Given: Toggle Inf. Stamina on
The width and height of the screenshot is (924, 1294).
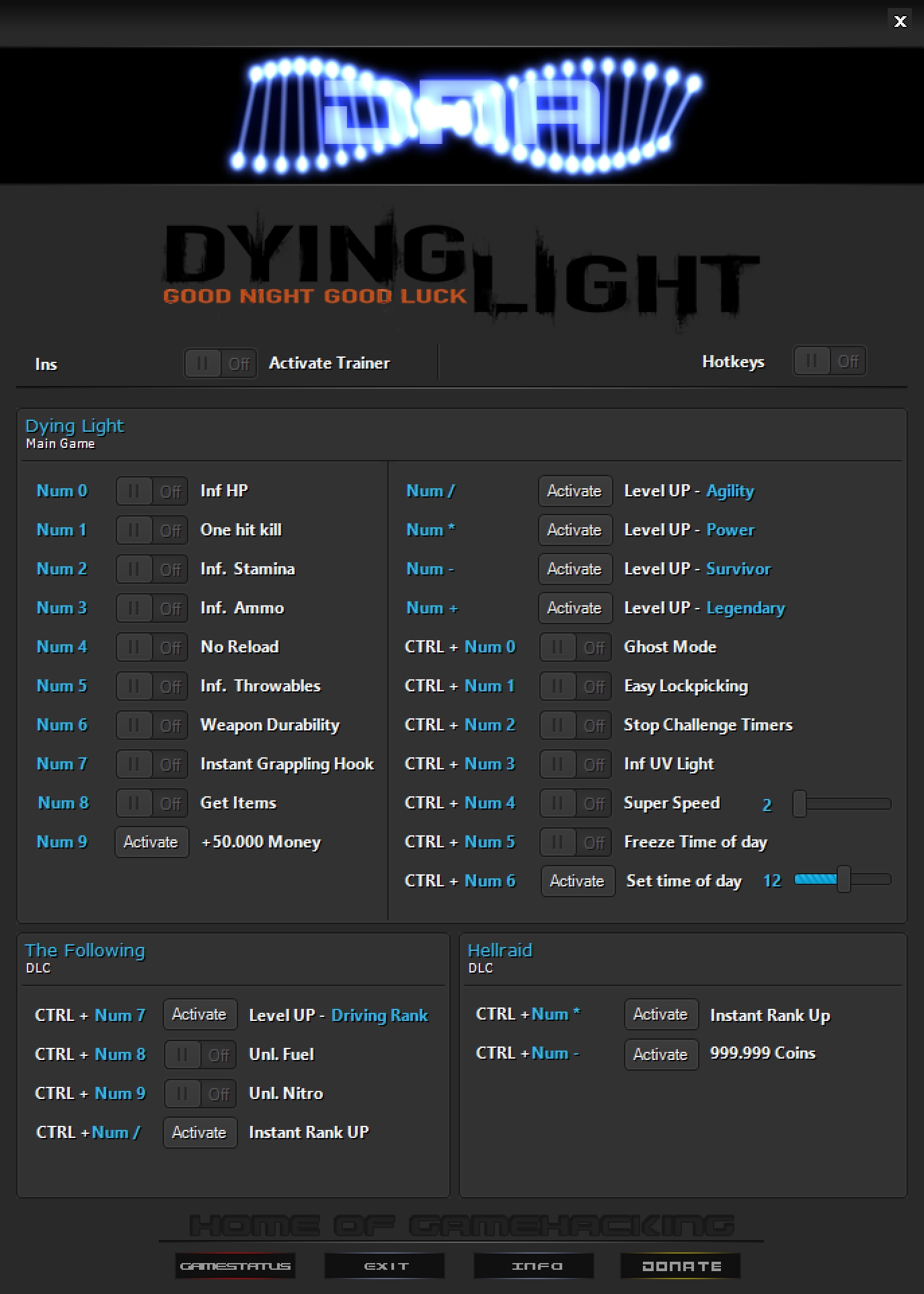Looking at the screenshot, I should click(152, 570).
